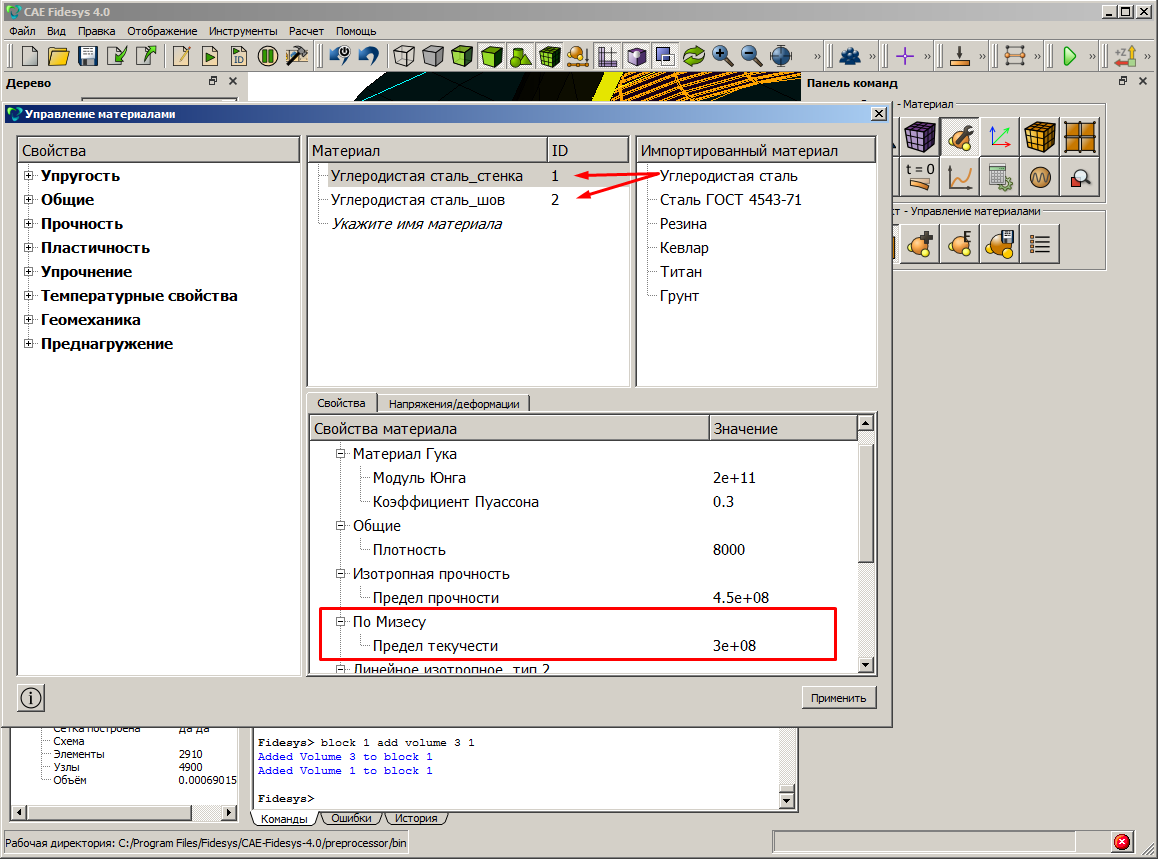The height and width of the screenshot is (859, 1158).
Task: Click the hammer tool icon
Action: pos(297,56)
